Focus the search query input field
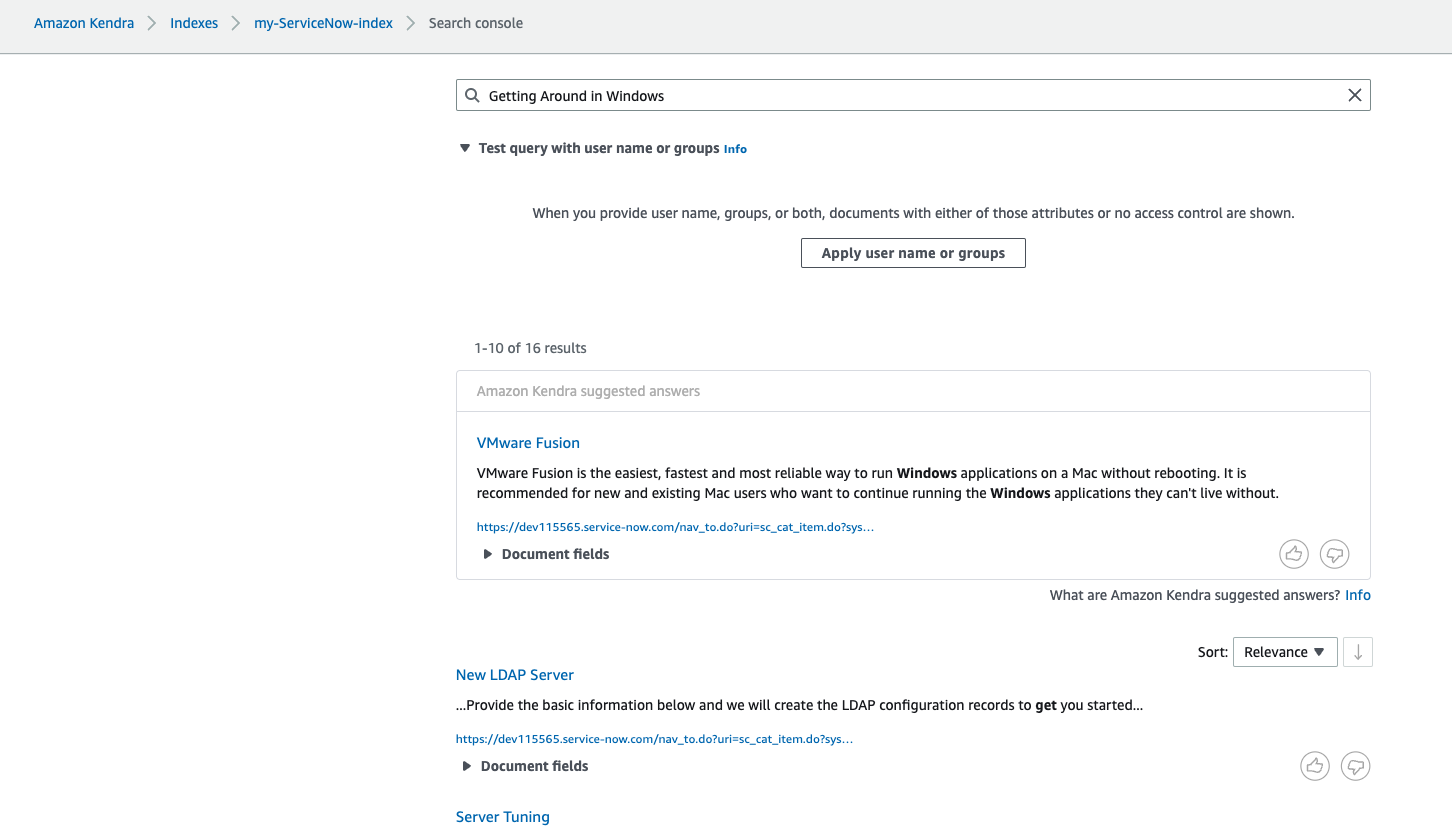This screenshot has width=1452, height=840. 913,96
